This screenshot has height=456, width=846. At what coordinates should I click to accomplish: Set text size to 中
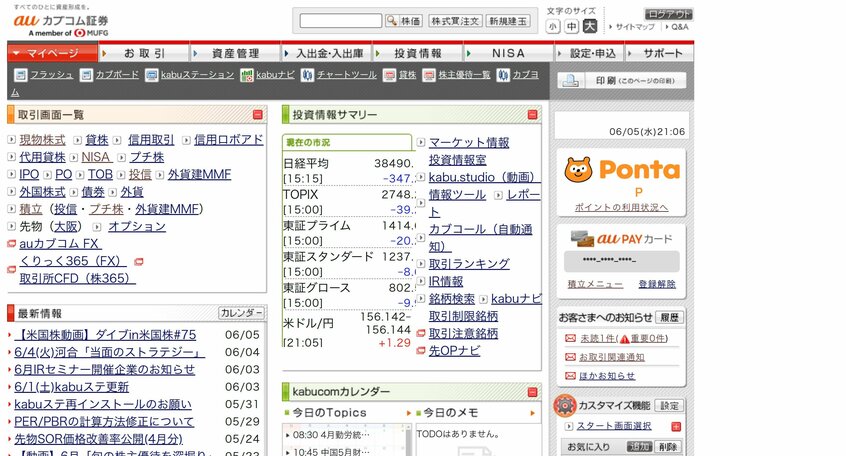[x=571, y=26]
